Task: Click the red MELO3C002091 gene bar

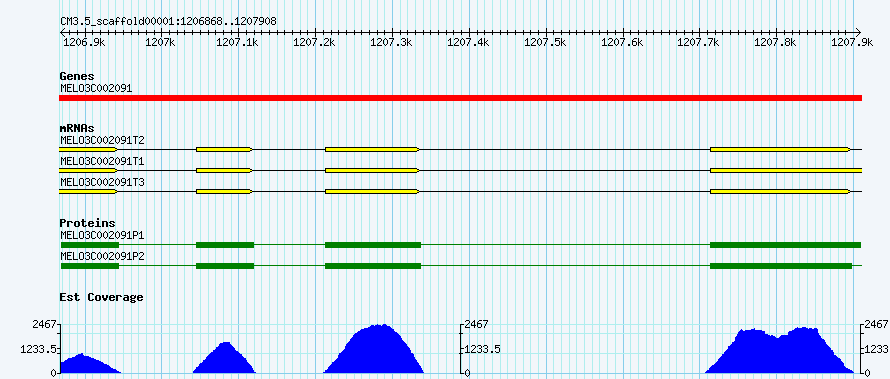Action: click(x=460, y=98)
